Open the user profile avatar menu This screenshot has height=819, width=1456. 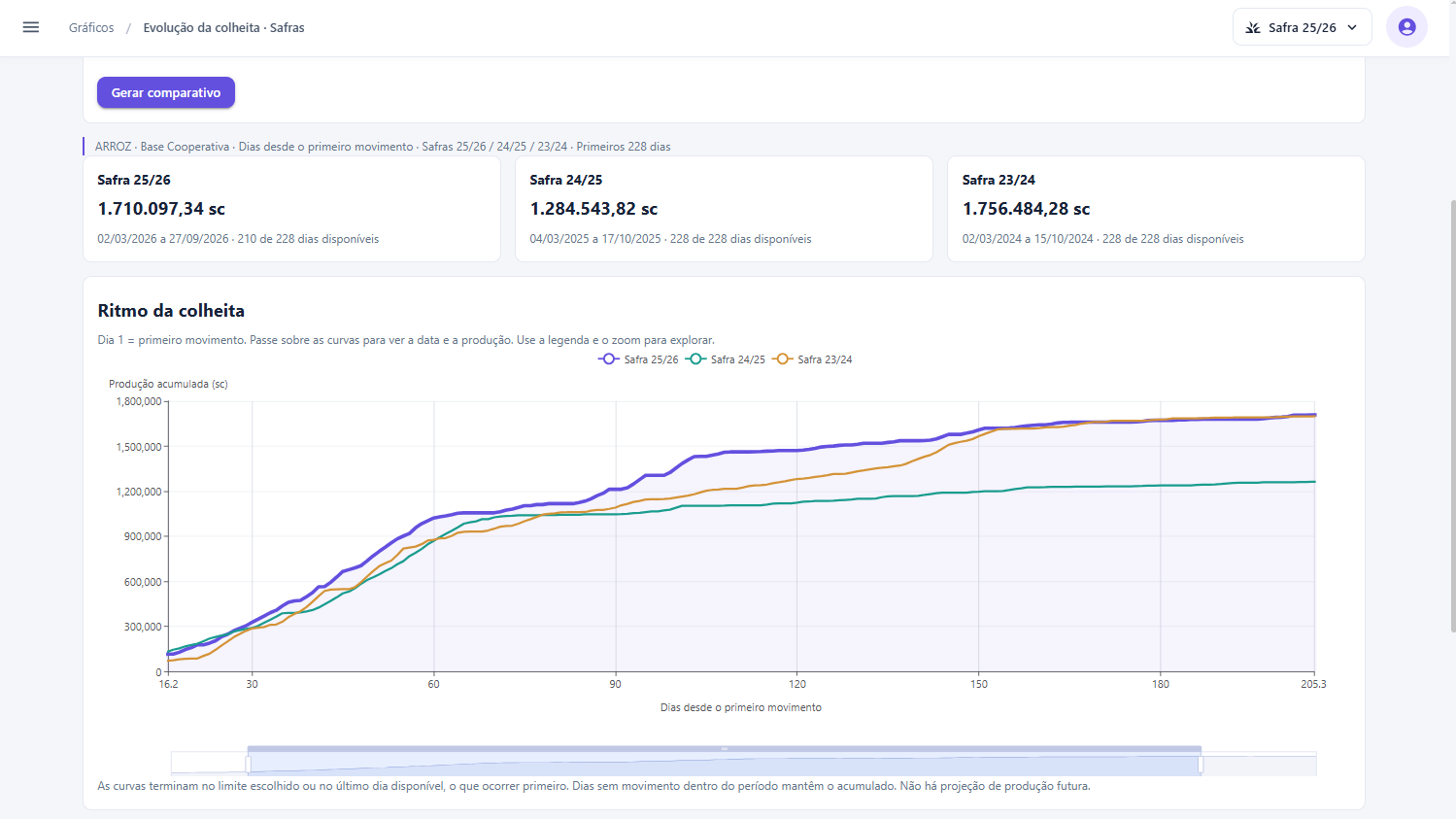[x=1406, y=27]
